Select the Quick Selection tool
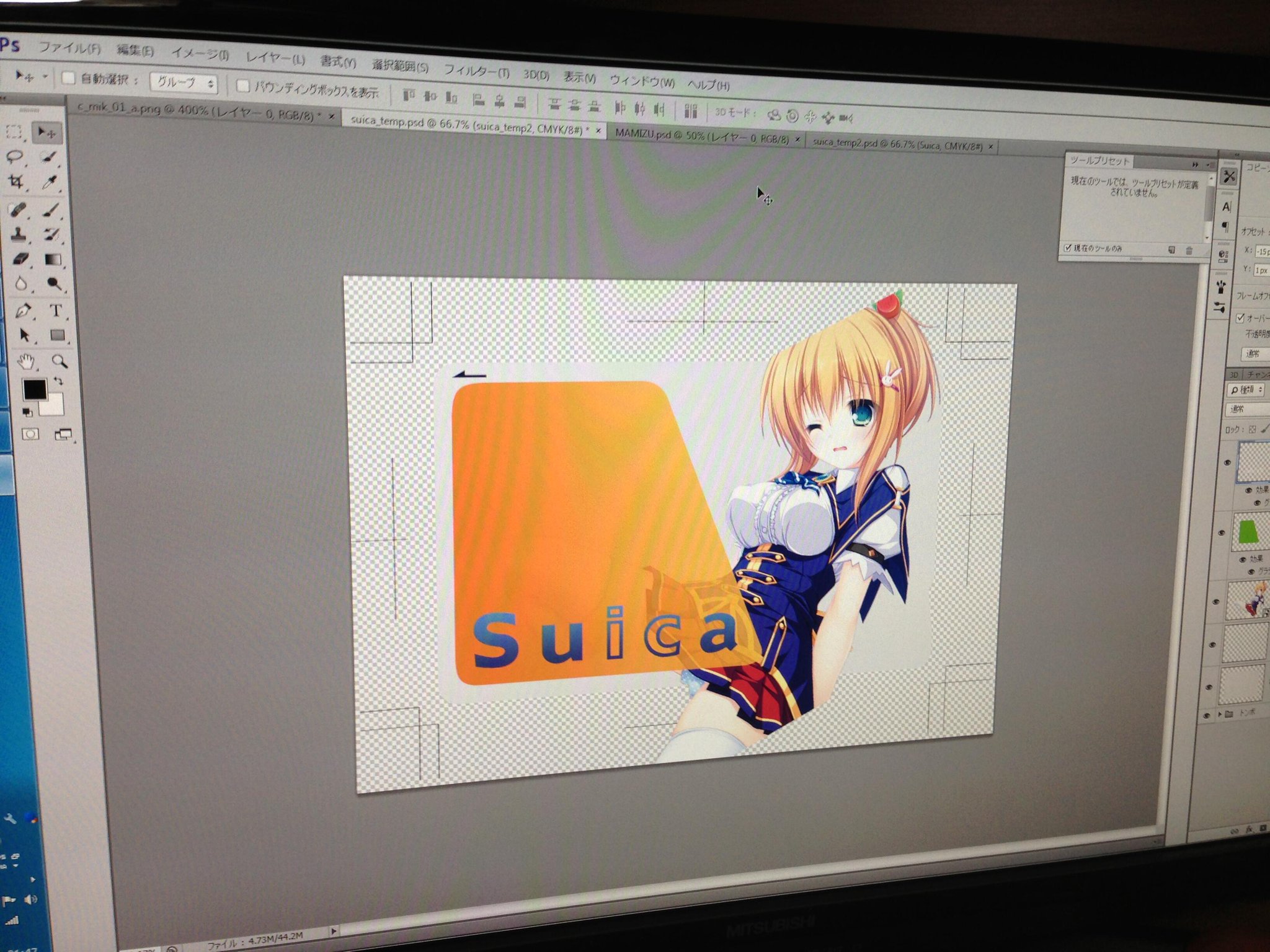 pyautogui.click(x=48, y=157)
